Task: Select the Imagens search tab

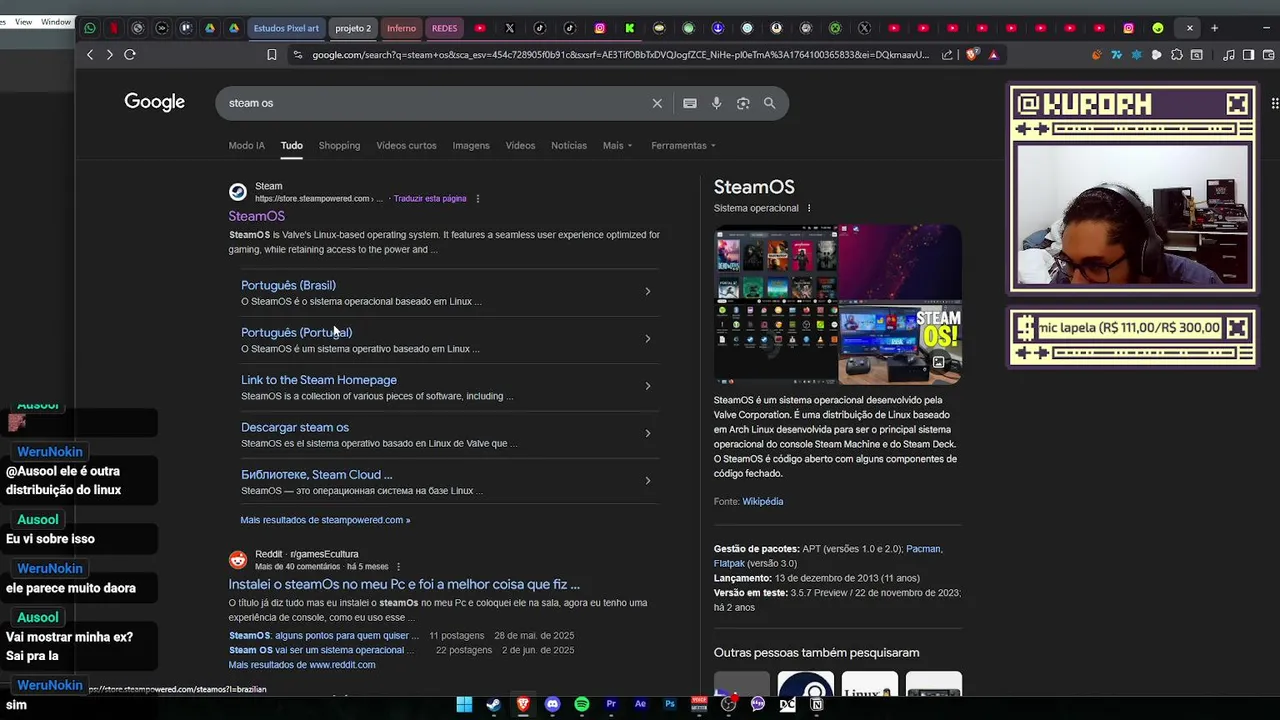Action: [x=471, y=146]
